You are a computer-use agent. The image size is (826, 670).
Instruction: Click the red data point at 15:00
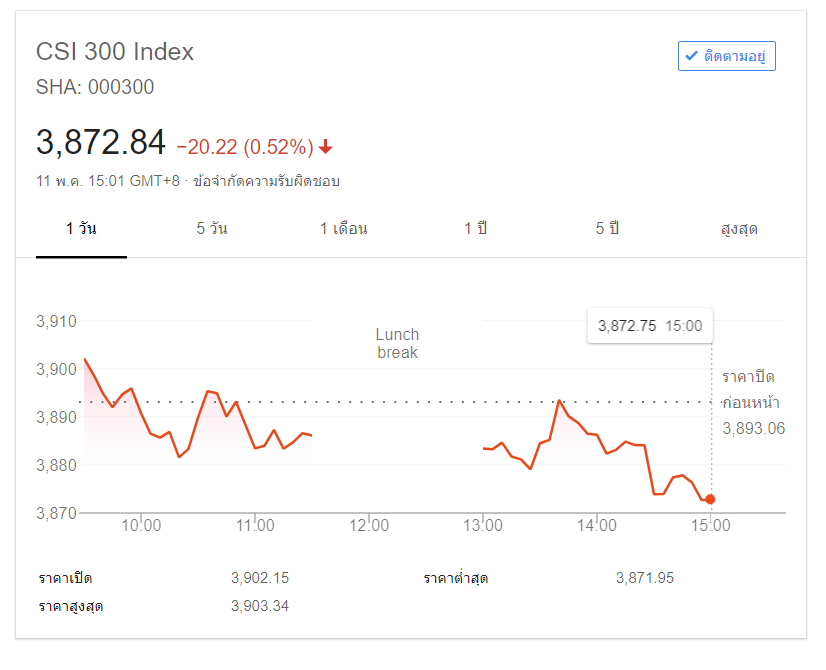(x=710, y=499)
